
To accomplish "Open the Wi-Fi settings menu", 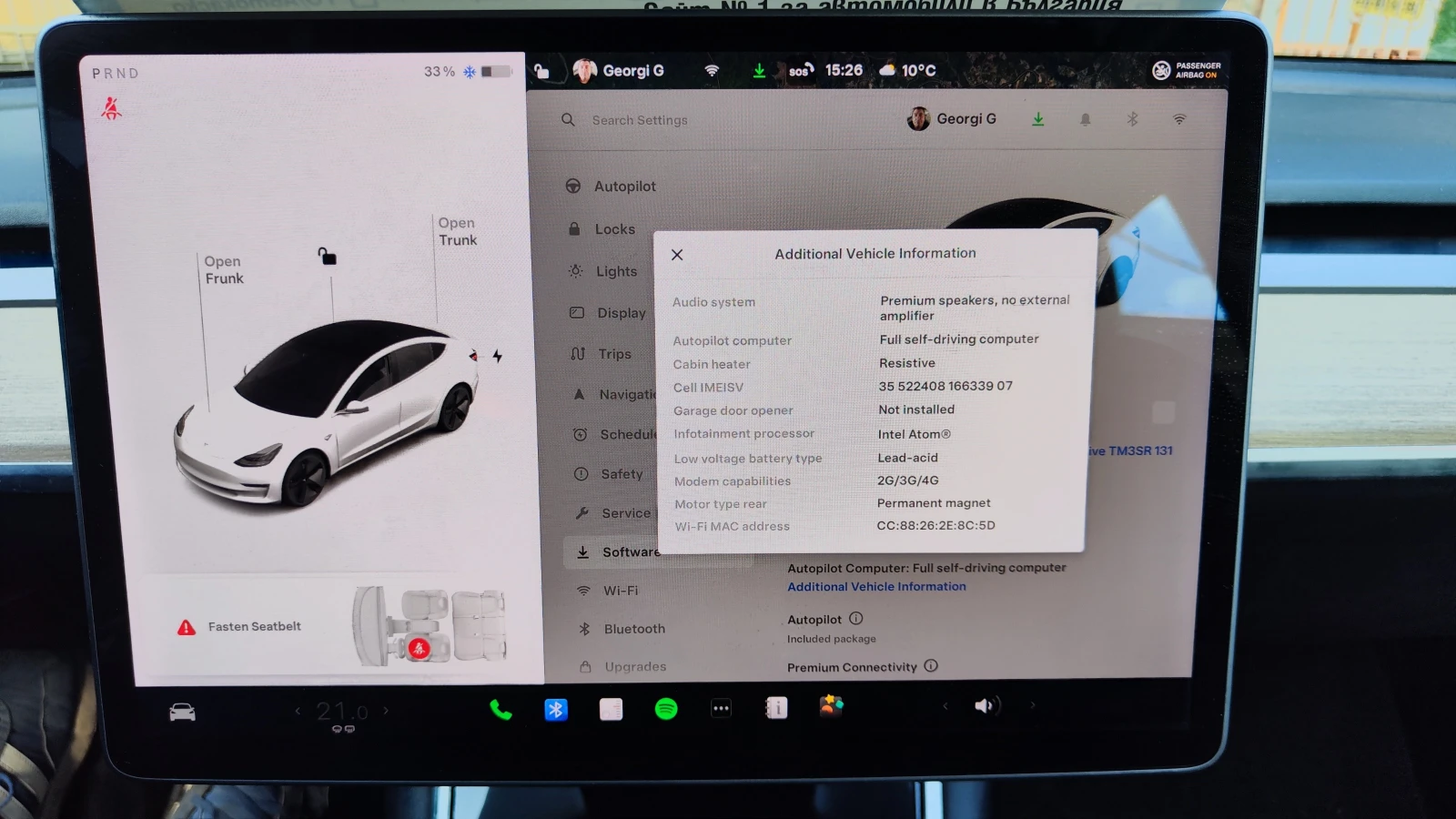I will click(x=608, y=591).
